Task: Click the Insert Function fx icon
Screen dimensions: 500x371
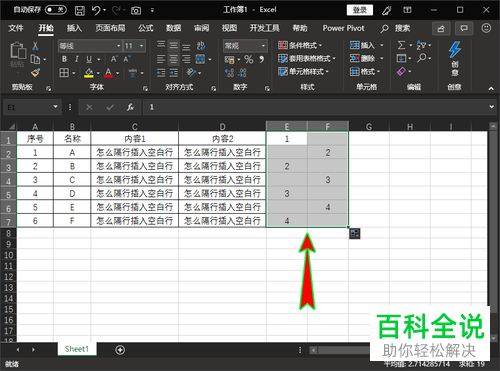Action: [x=130, y=107]
